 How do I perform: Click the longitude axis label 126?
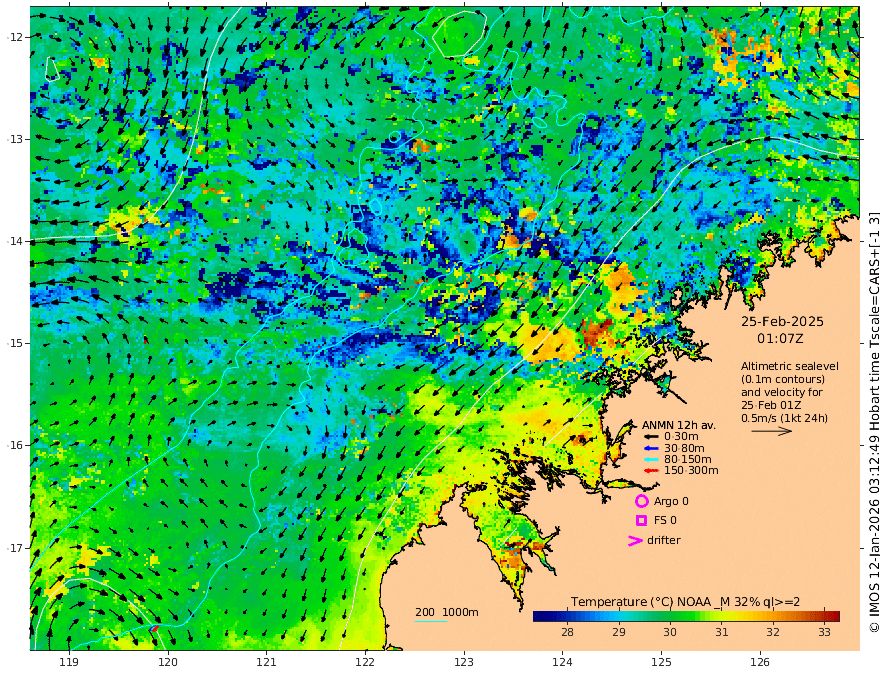pos(760,662)
